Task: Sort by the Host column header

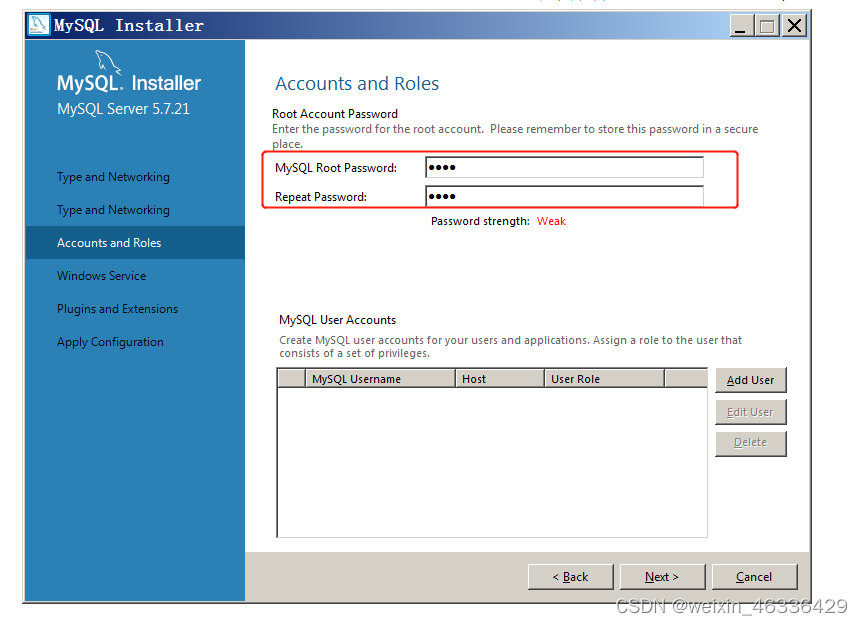Action: [x=500, y=379]
